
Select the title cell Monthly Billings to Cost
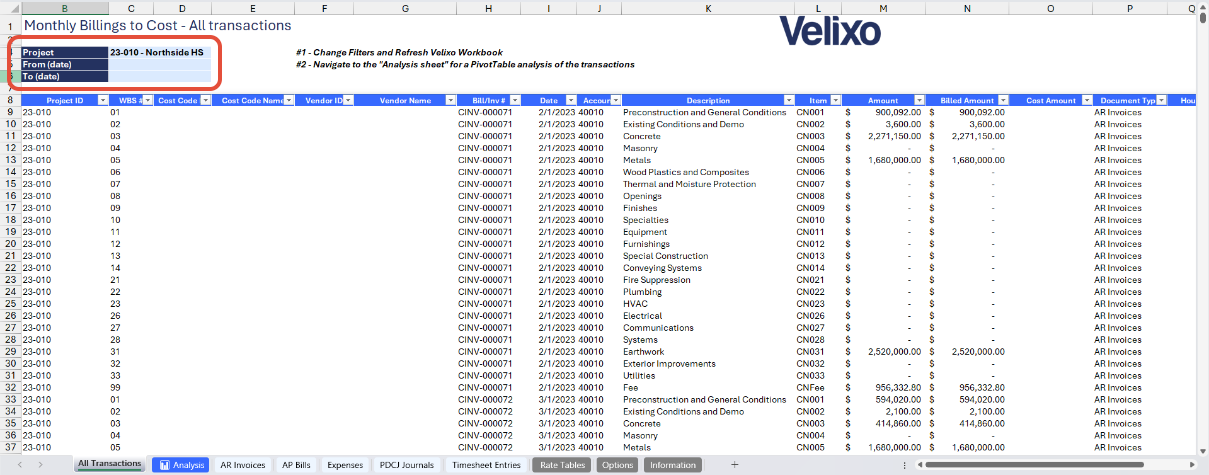(x=157, y=25)
